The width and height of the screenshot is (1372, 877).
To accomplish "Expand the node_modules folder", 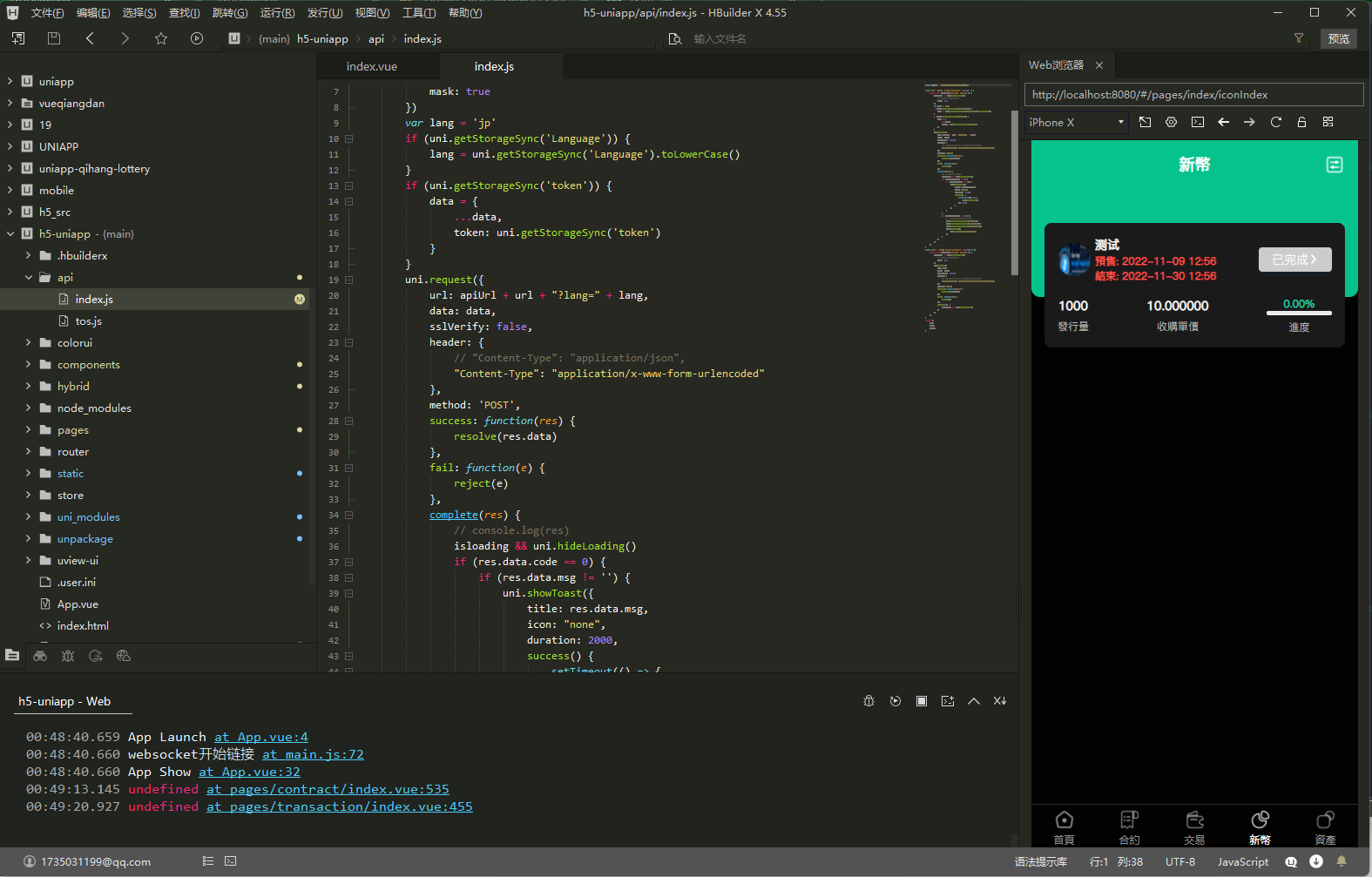I will (x=28, y=408).
